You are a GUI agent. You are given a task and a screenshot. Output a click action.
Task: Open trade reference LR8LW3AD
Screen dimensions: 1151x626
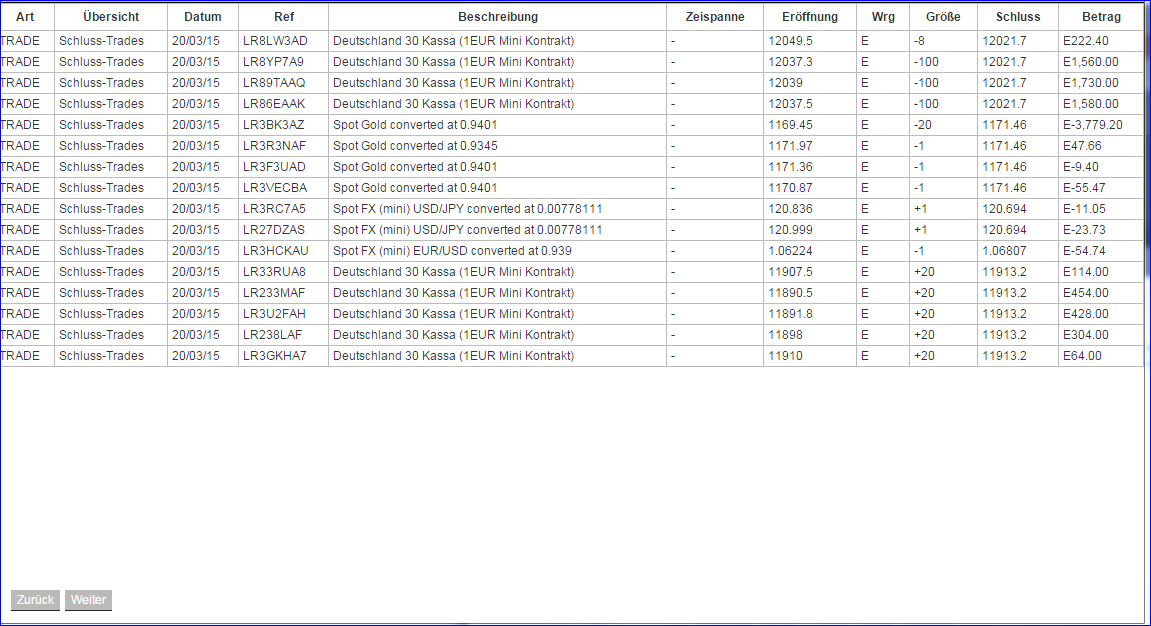coord(284,40)
